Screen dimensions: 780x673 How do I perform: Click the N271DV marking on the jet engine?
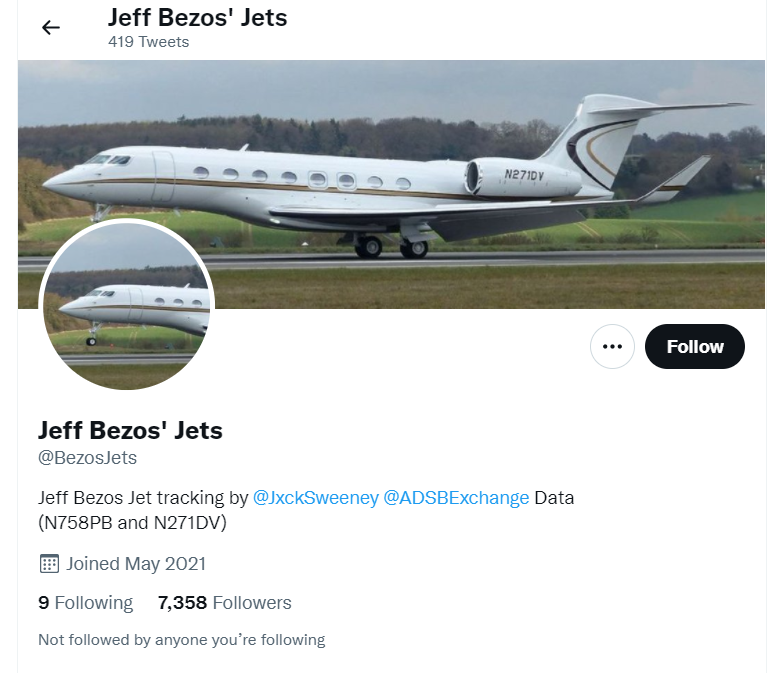click(x=524, y=175)
